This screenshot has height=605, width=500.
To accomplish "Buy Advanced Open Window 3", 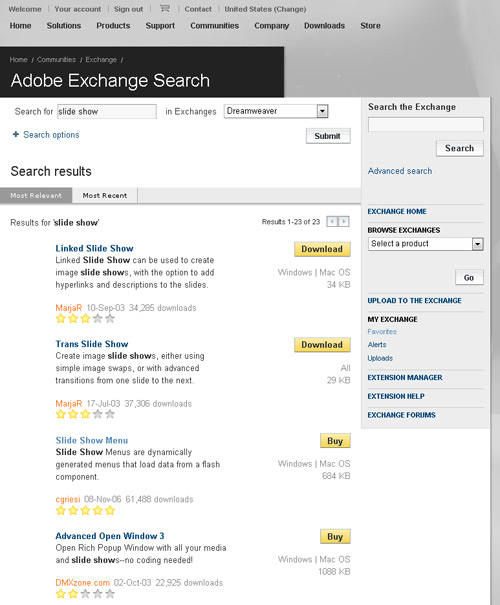I will pos(335,536).
